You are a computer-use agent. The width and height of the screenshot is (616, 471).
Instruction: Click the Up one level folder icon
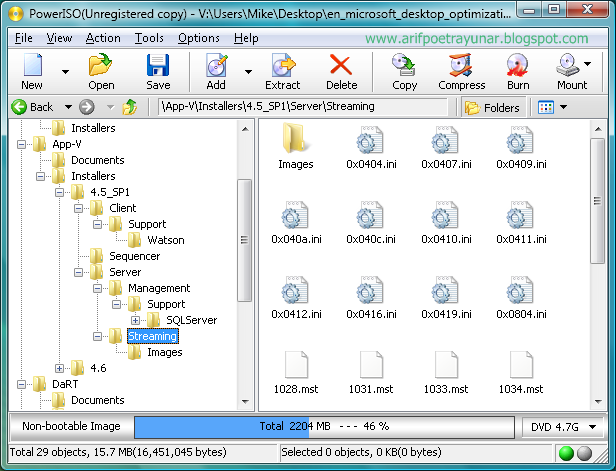click(x=130, y=107)
